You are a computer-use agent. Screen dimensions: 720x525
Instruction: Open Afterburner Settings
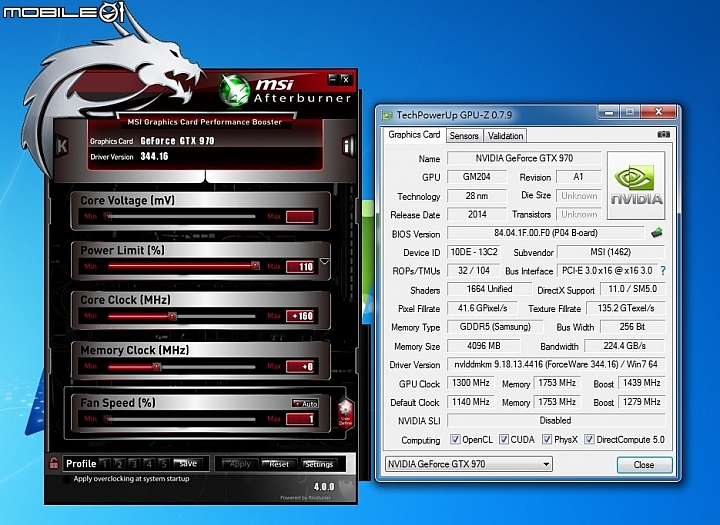pos(319,464)
